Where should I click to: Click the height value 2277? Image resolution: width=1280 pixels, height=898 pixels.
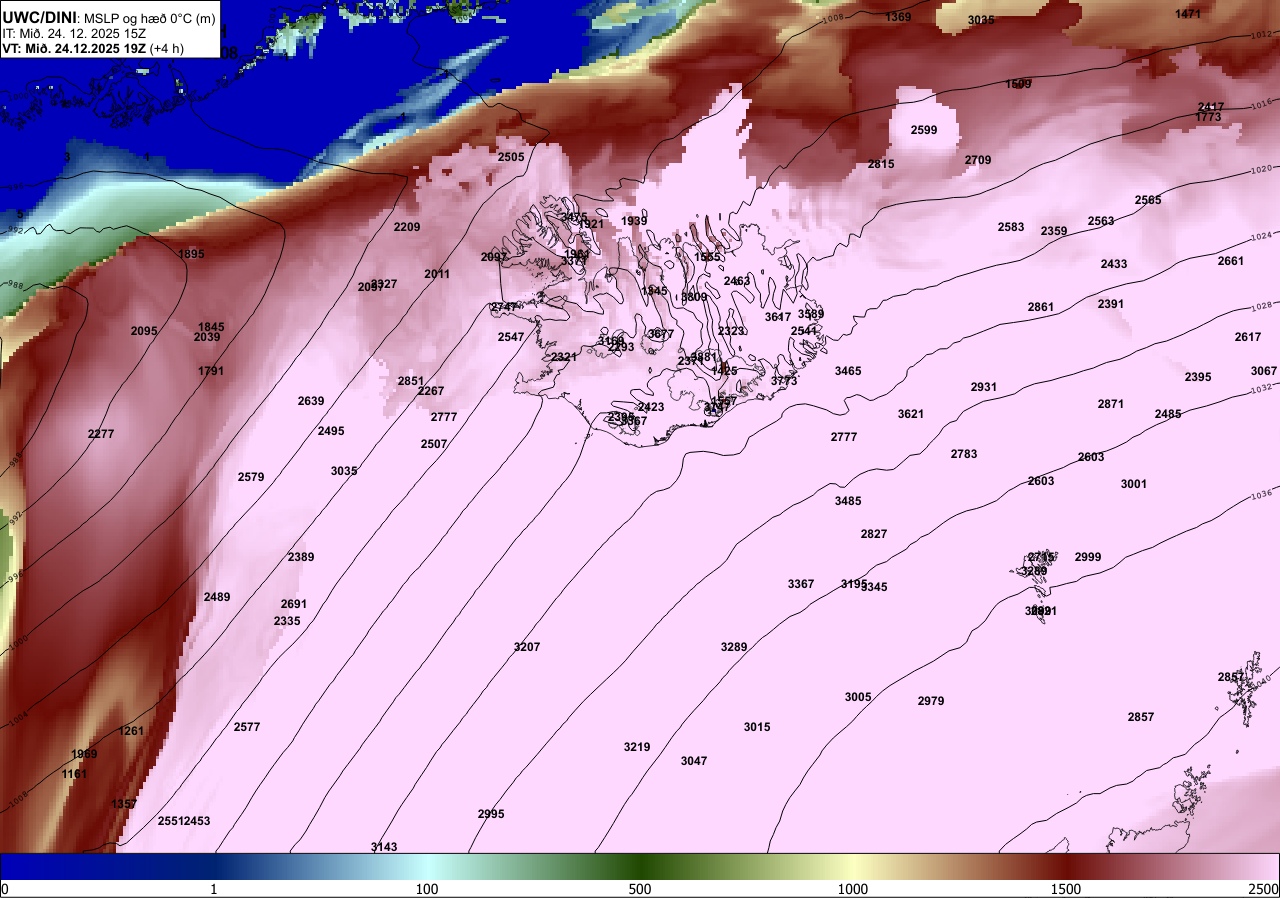point(101,434)
